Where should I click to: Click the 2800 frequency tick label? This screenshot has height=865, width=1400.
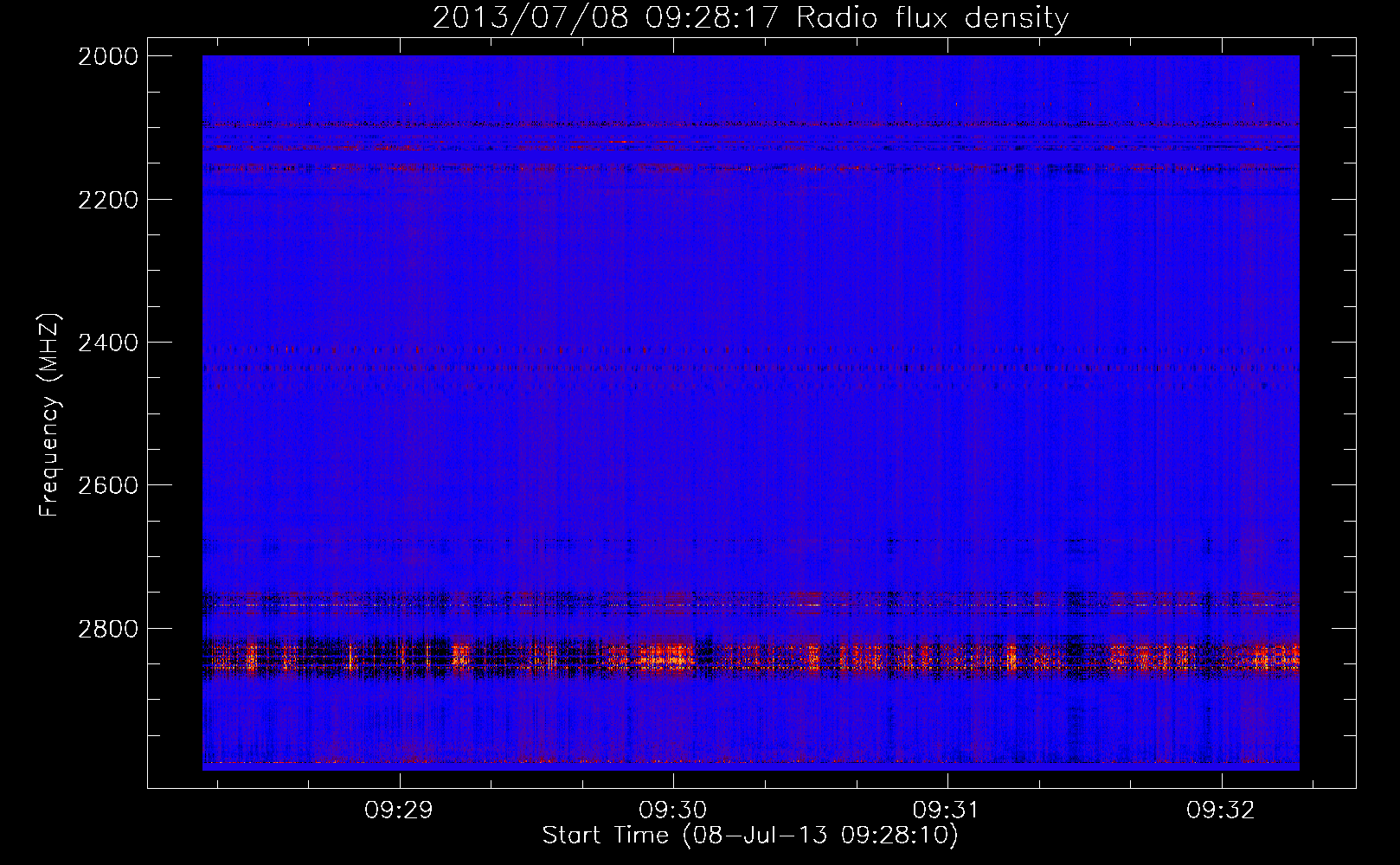pyautogui.click(x=108, y=629)
